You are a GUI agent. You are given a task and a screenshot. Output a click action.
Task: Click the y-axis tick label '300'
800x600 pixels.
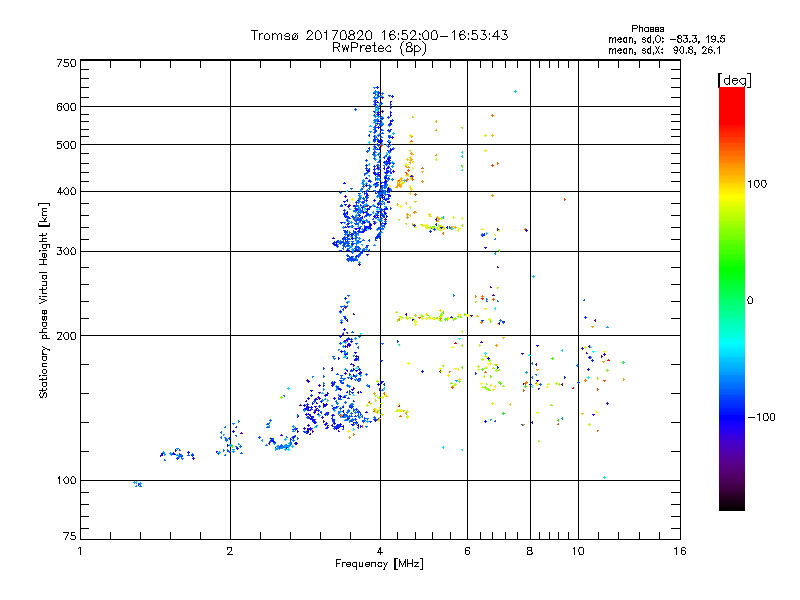pos(66,252)
